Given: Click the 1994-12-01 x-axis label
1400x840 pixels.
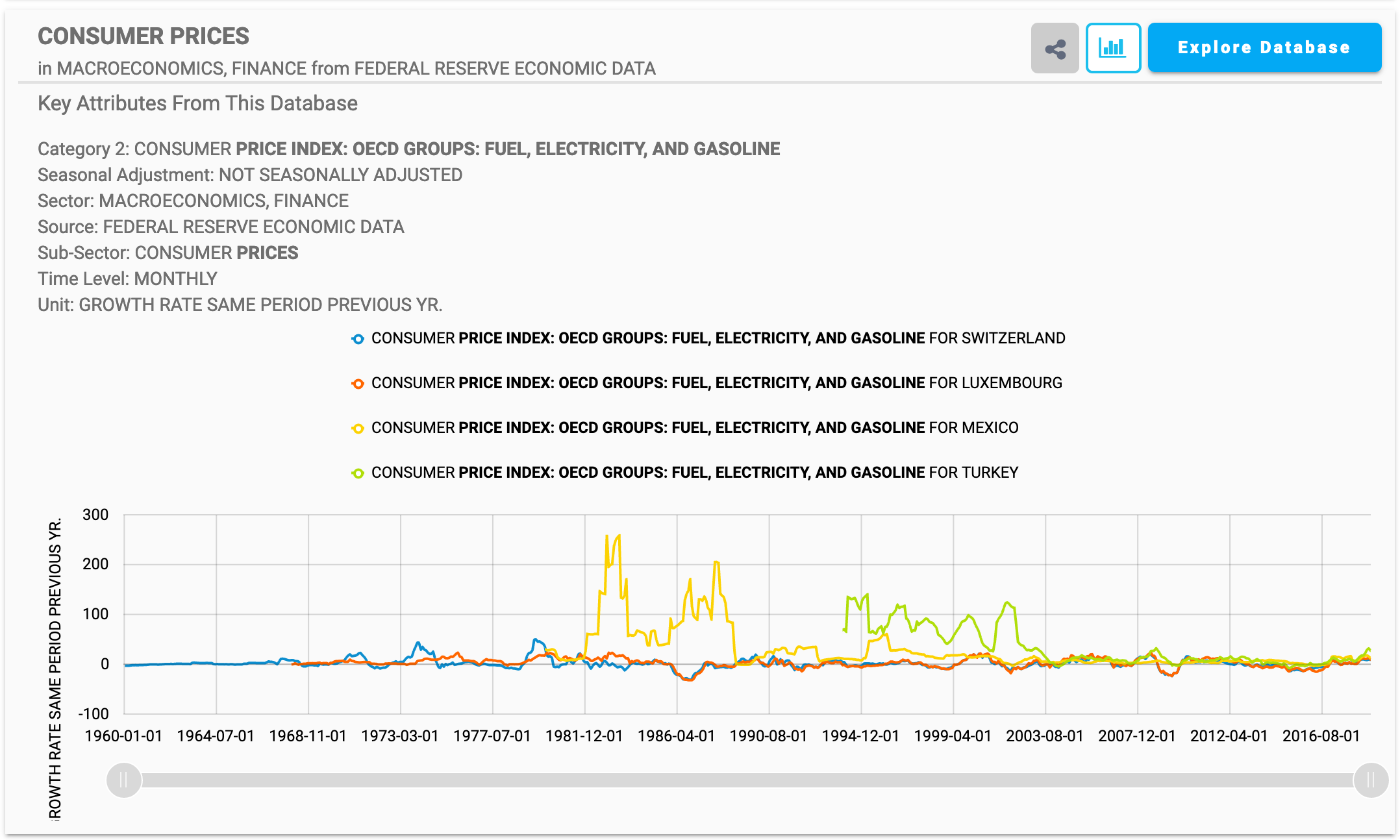Looking at the screenshot, I should point(860,736).
